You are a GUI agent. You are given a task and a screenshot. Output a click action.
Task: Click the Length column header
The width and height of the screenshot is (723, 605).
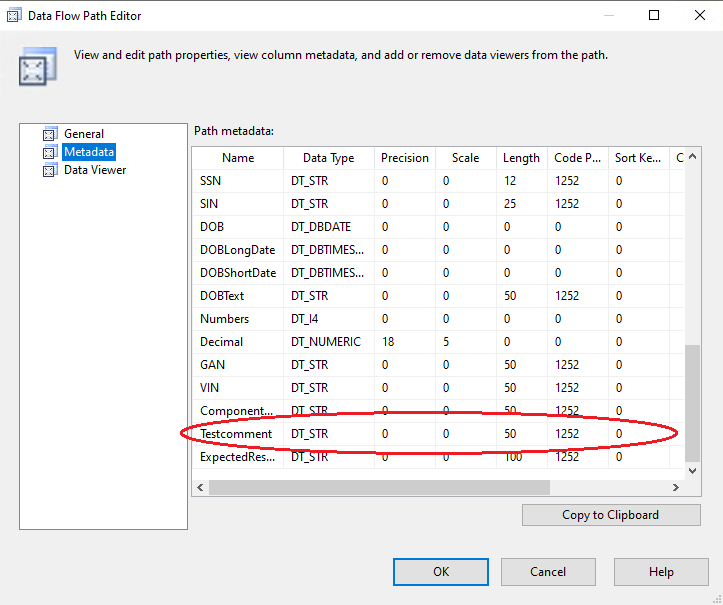pyautogui.click(x=521, y=158)
